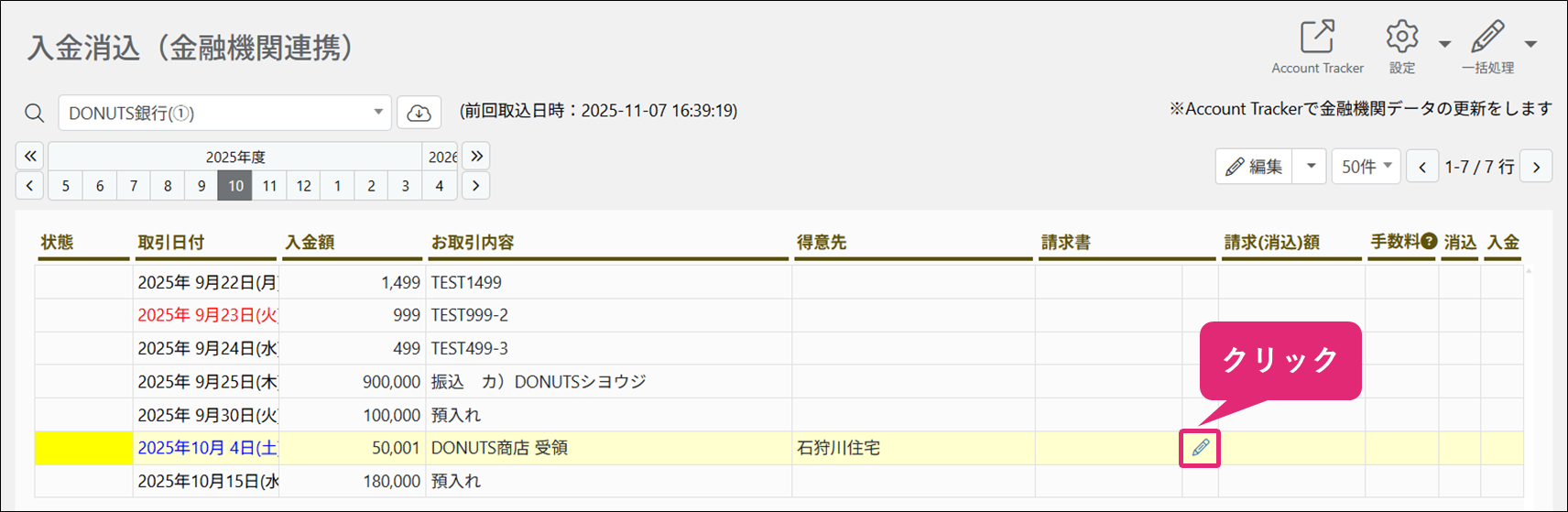Click the cloud download import icon
The image size is (1568, 512).
419,113
